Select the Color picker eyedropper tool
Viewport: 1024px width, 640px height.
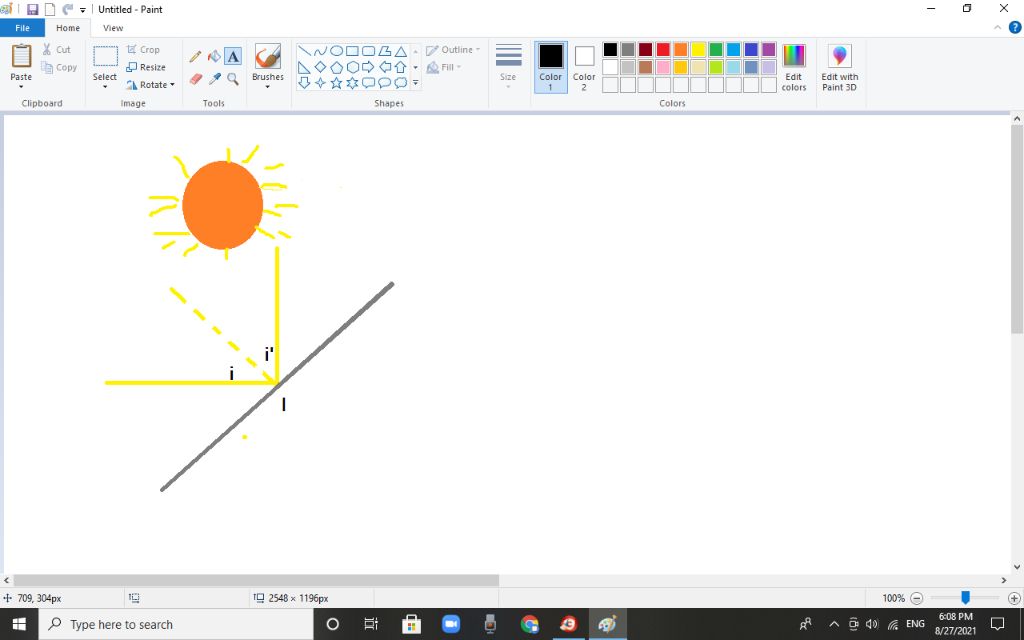(214, 79)
